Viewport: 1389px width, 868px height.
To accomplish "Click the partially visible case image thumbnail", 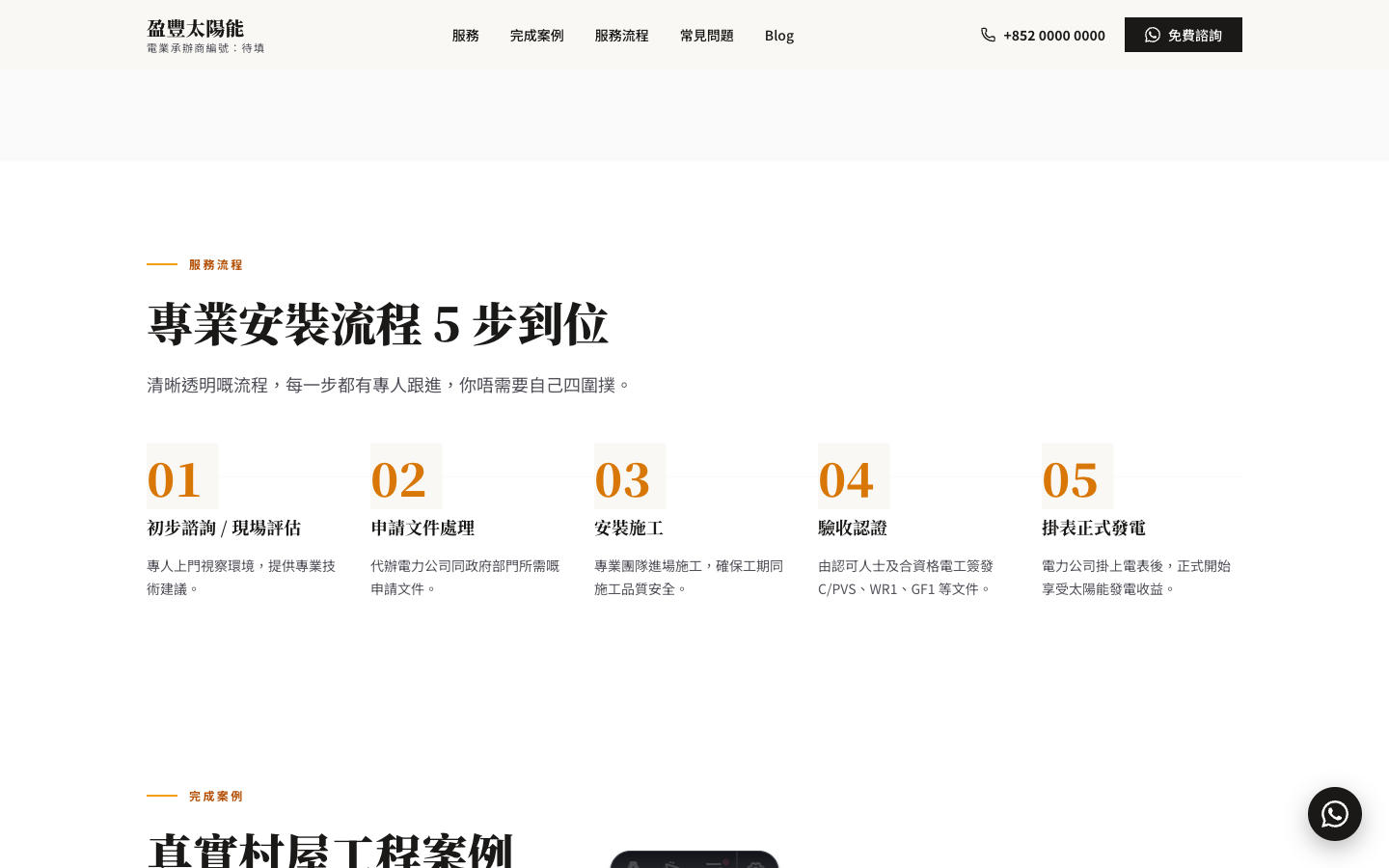I will [x=694, y=859].
